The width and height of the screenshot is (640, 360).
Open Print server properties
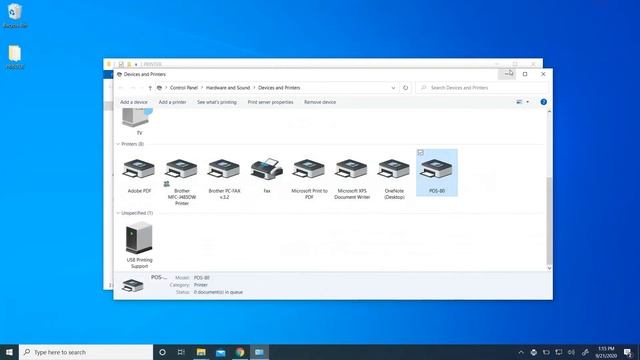[270, 102]
